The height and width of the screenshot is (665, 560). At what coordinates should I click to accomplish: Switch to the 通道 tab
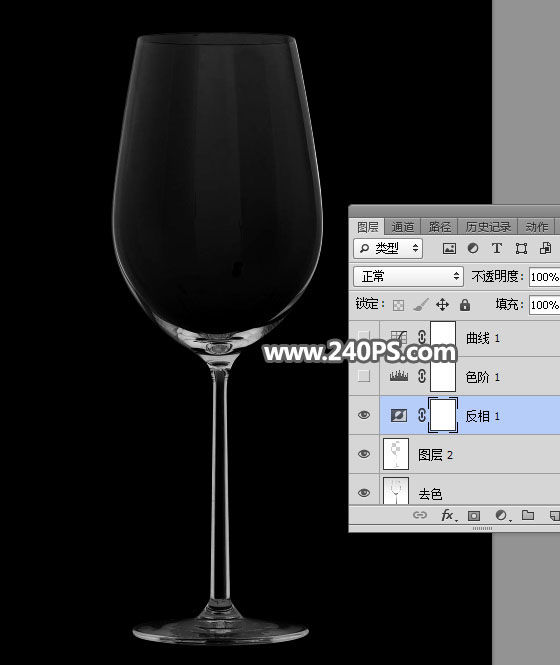pyautogui.click(x=402, y=227)
